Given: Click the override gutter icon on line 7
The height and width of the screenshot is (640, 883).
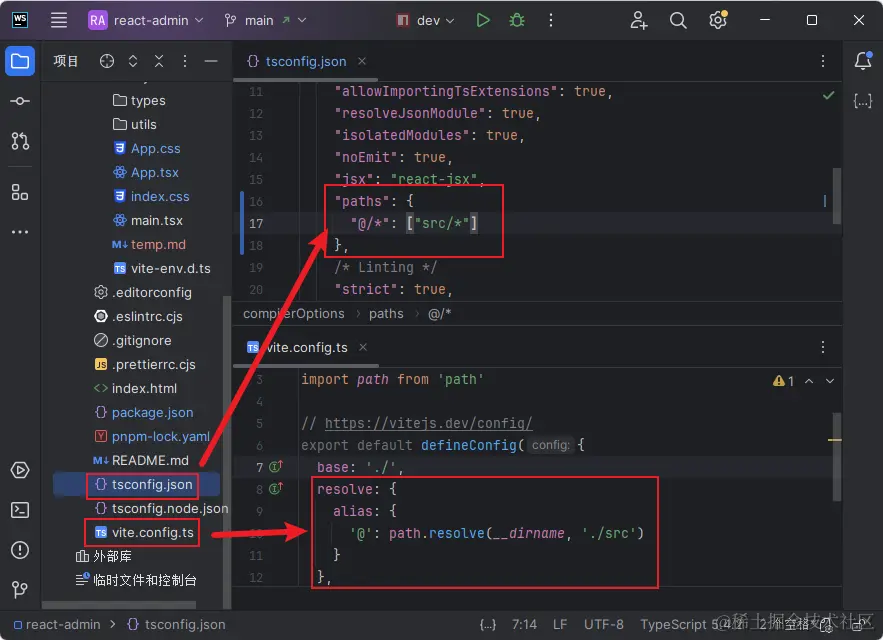Looking at the screenshot, I should click(276, 466).
